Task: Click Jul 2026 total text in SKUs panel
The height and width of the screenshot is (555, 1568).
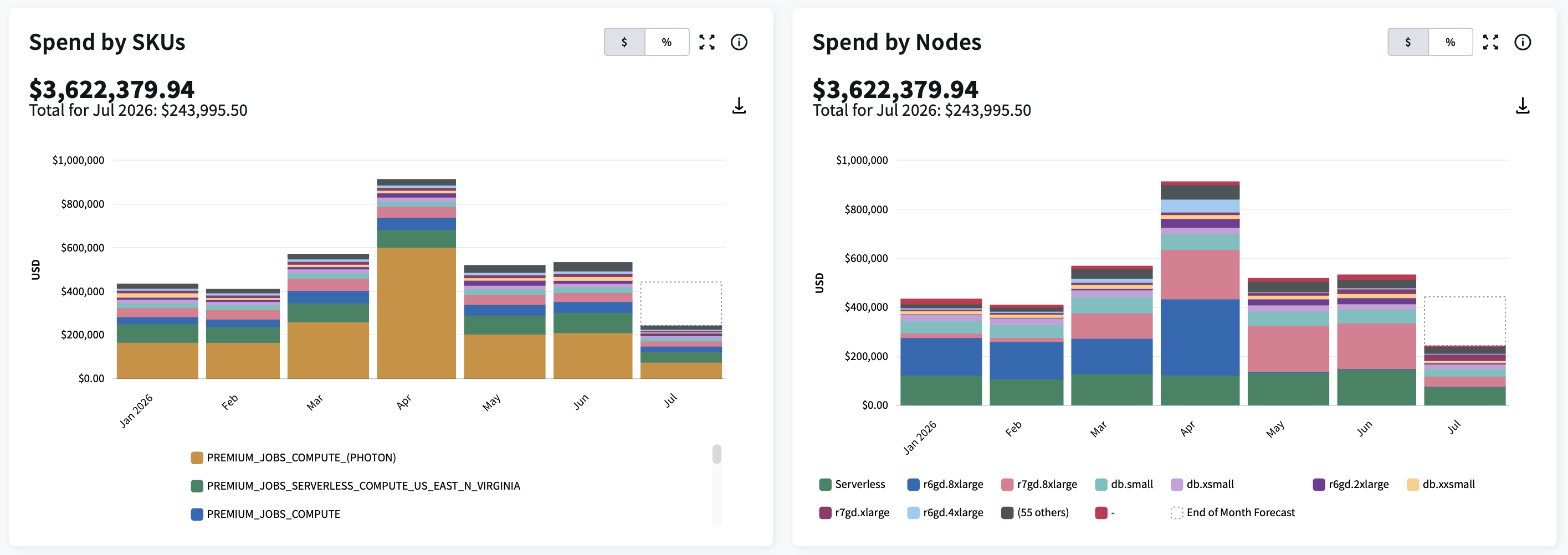Action: [138, 110]
